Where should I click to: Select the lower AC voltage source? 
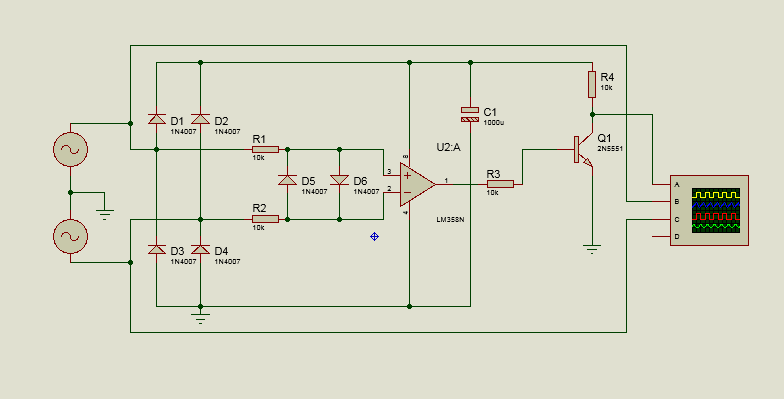[x=70, y=236]
